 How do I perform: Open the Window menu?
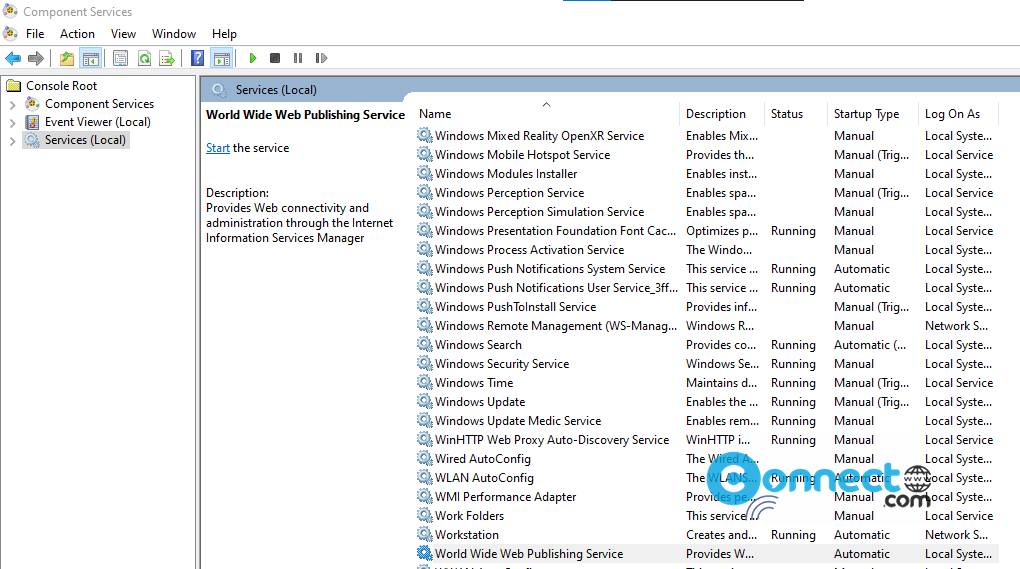click(x=174, y=34)
